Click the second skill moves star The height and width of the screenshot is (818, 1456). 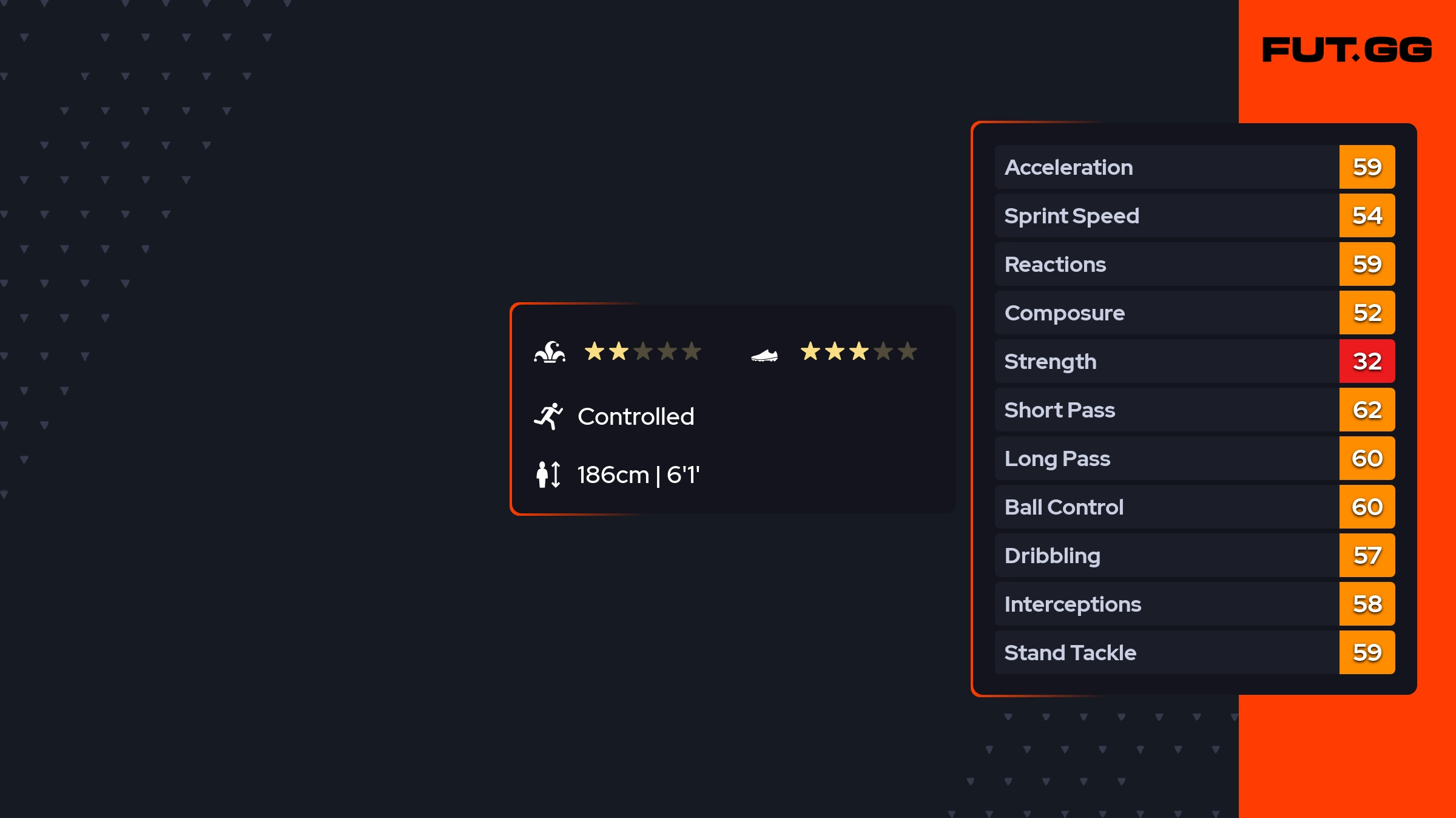[619, 351]
